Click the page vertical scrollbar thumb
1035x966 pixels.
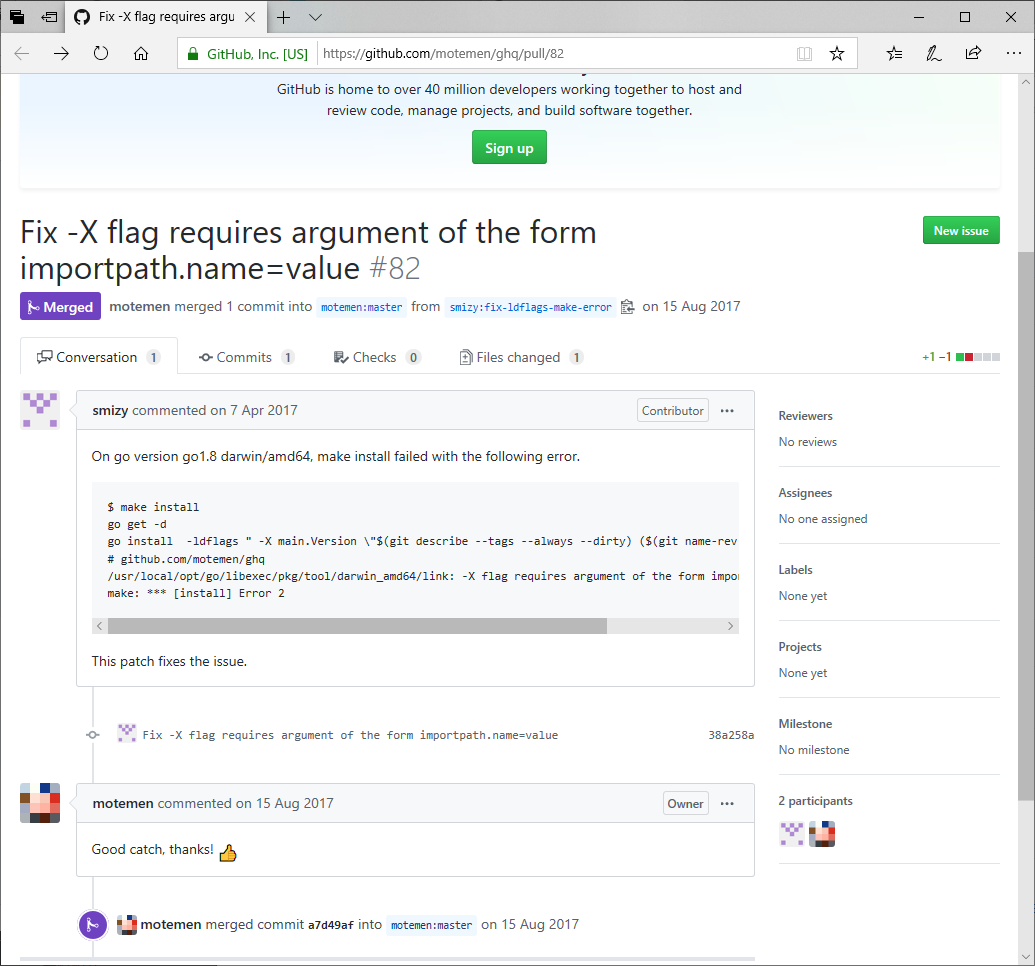[x=1026, y=526]
